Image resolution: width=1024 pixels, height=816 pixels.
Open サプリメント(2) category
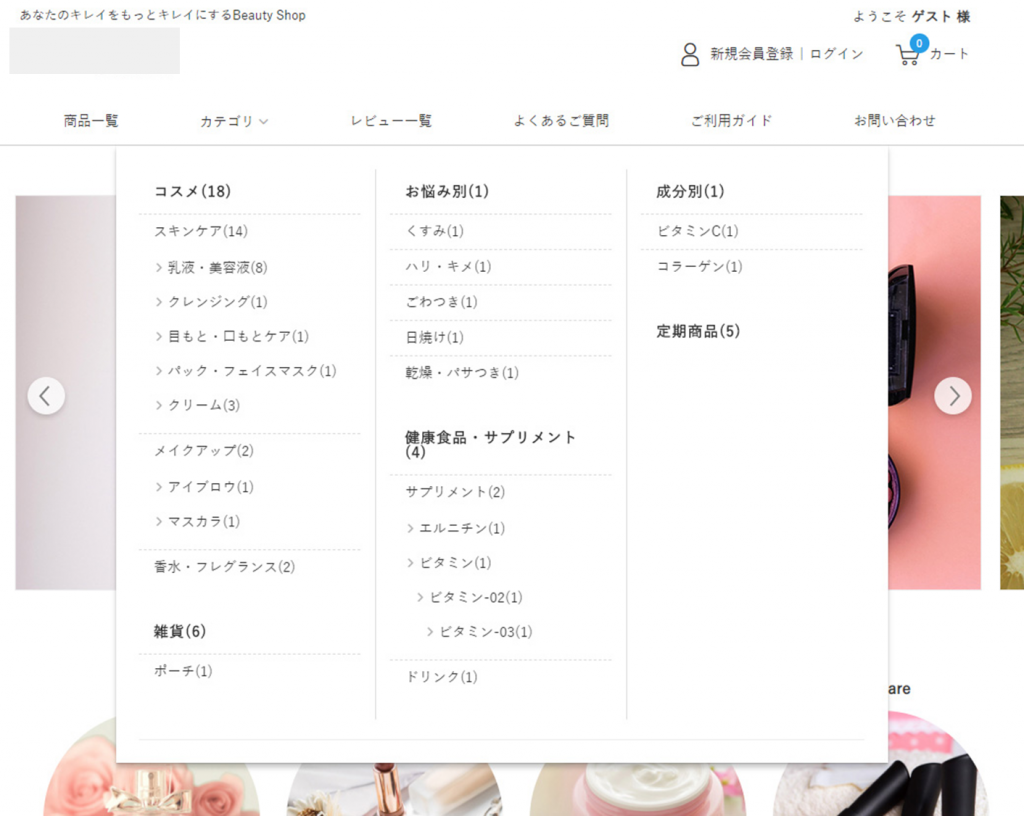[455, 492]
